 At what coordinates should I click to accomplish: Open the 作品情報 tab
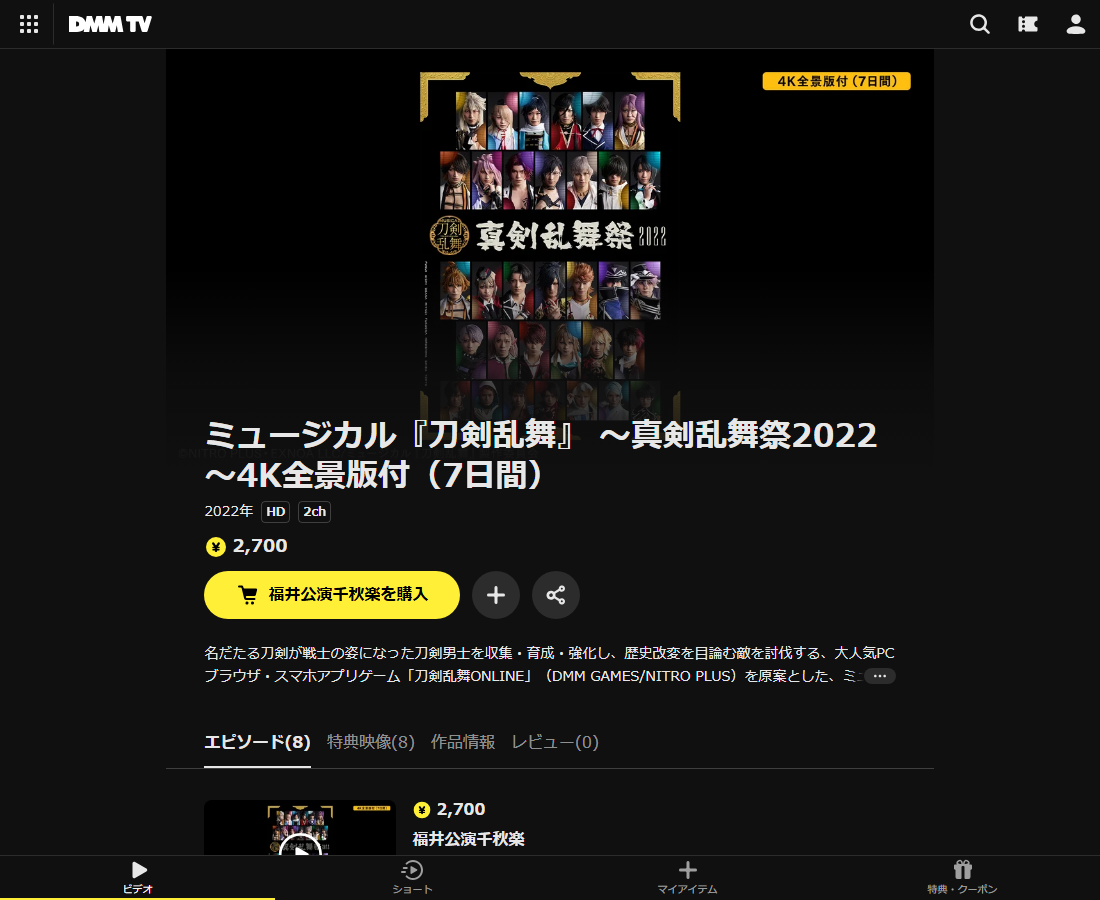463,742
